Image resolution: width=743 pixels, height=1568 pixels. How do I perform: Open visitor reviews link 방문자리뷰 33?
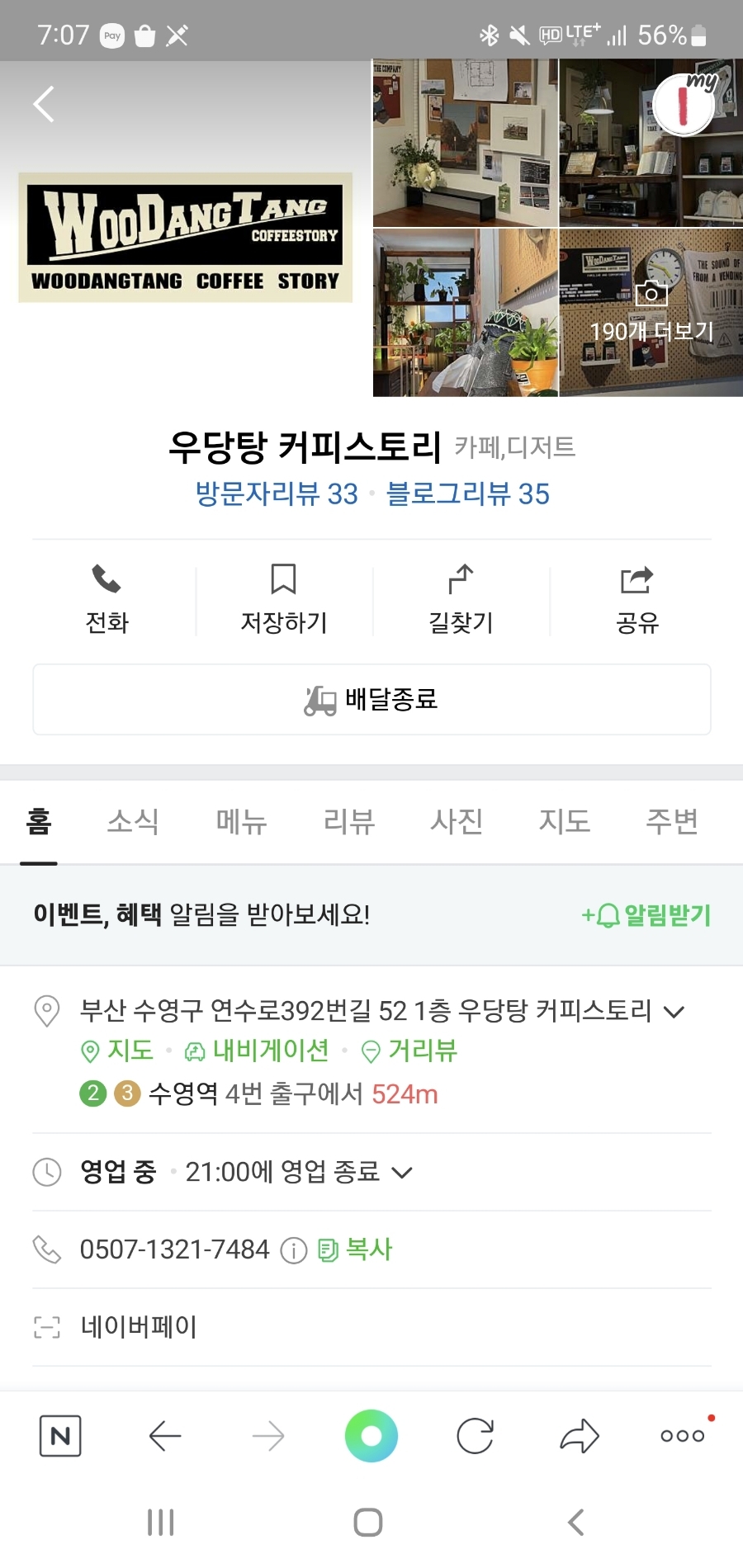[x=277, y=494]
